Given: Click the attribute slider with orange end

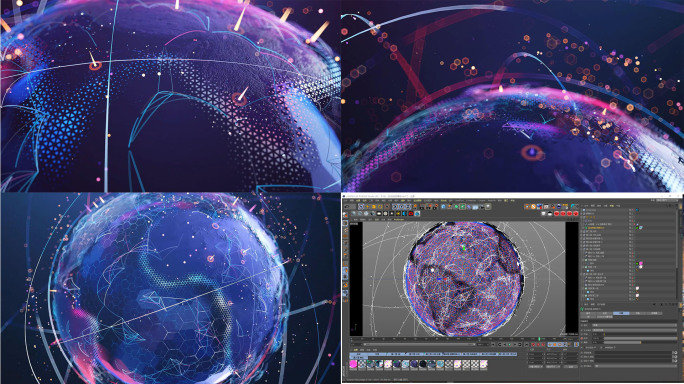Looking at the screenshot, I should [x=623, y=342].
